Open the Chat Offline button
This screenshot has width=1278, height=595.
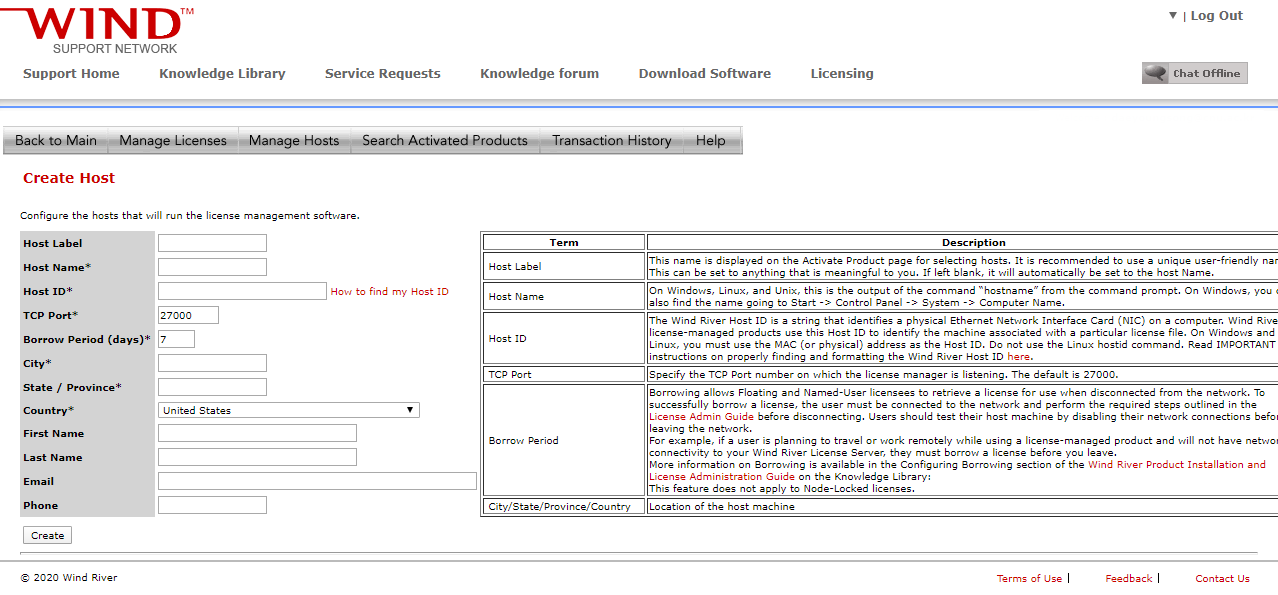coord(1195,73)
